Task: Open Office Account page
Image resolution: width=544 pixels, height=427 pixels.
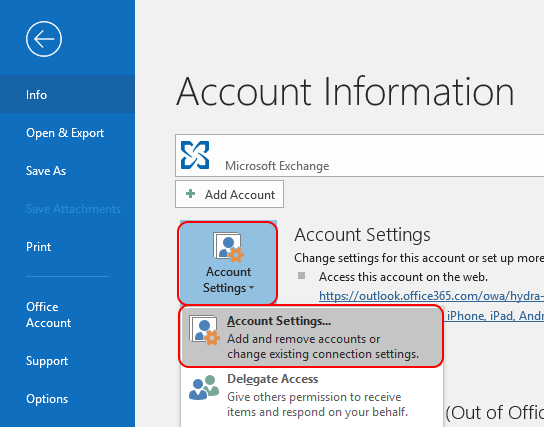Action: [48, 315]
